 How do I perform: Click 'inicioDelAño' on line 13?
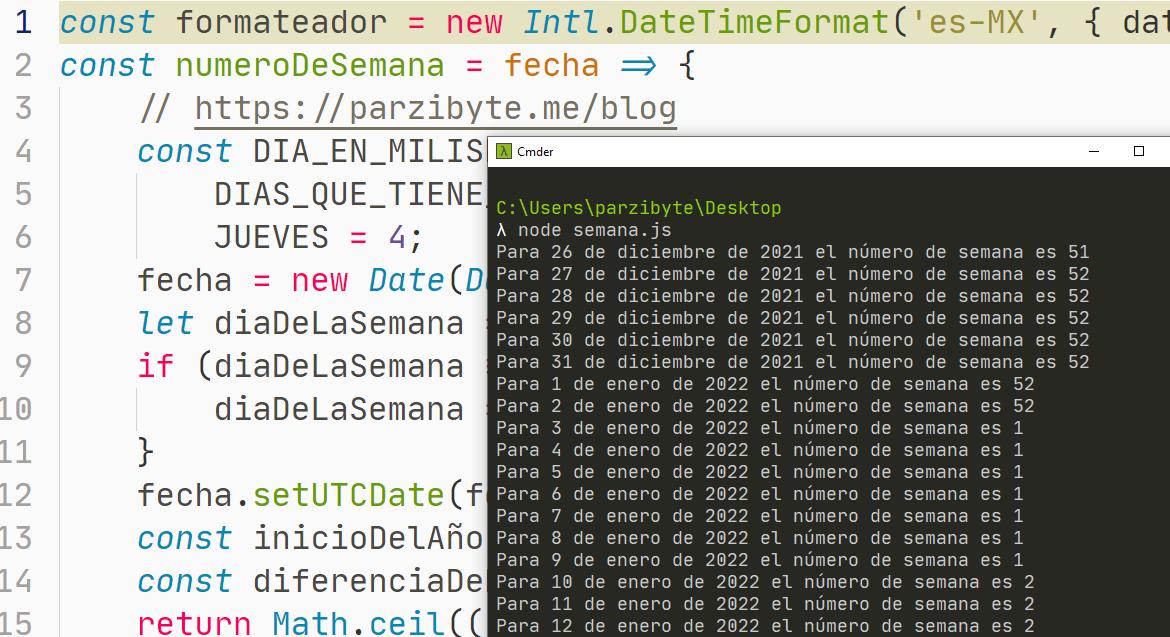click(x=368, y=539)
